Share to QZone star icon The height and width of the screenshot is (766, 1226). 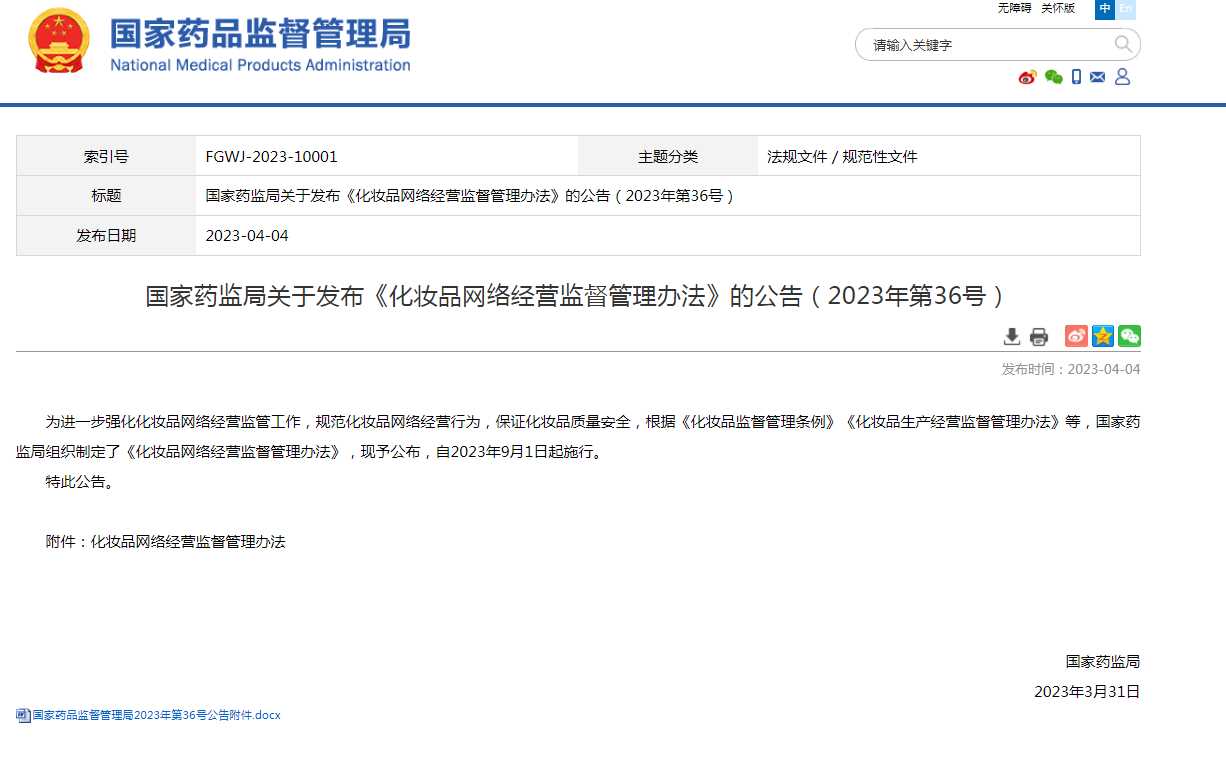tap(1103, 336)
